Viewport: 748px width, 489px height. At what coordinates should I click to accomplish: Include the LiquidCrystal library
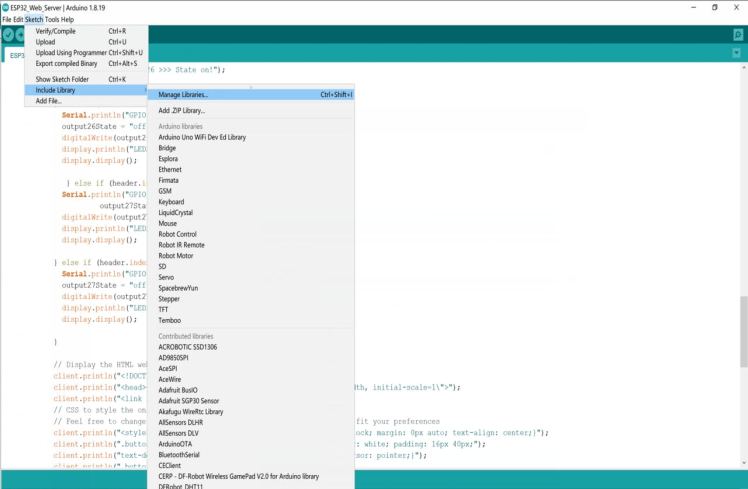[x=175, y=213]
